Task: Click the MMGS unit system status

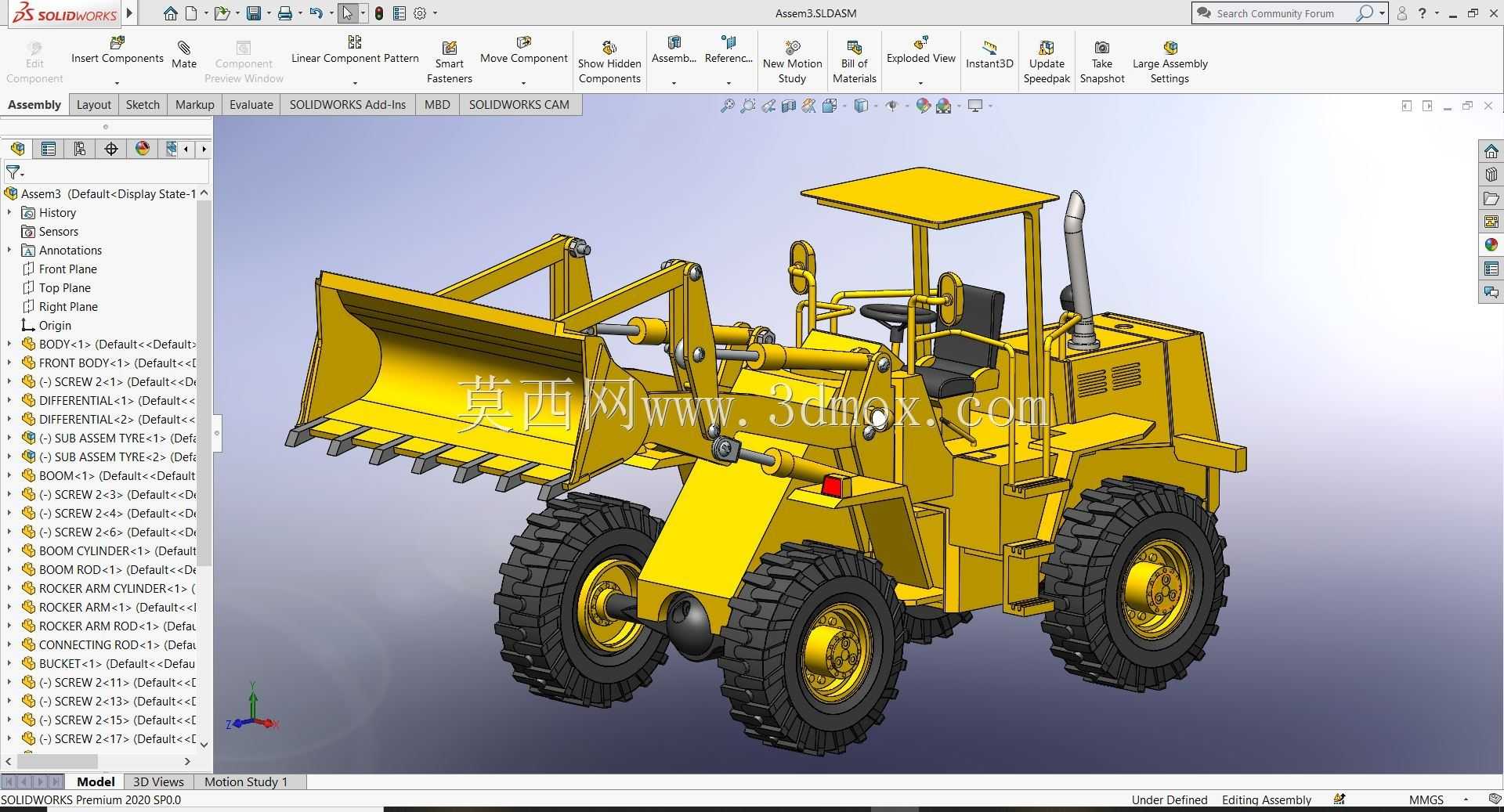Action: coord(1426,800)
